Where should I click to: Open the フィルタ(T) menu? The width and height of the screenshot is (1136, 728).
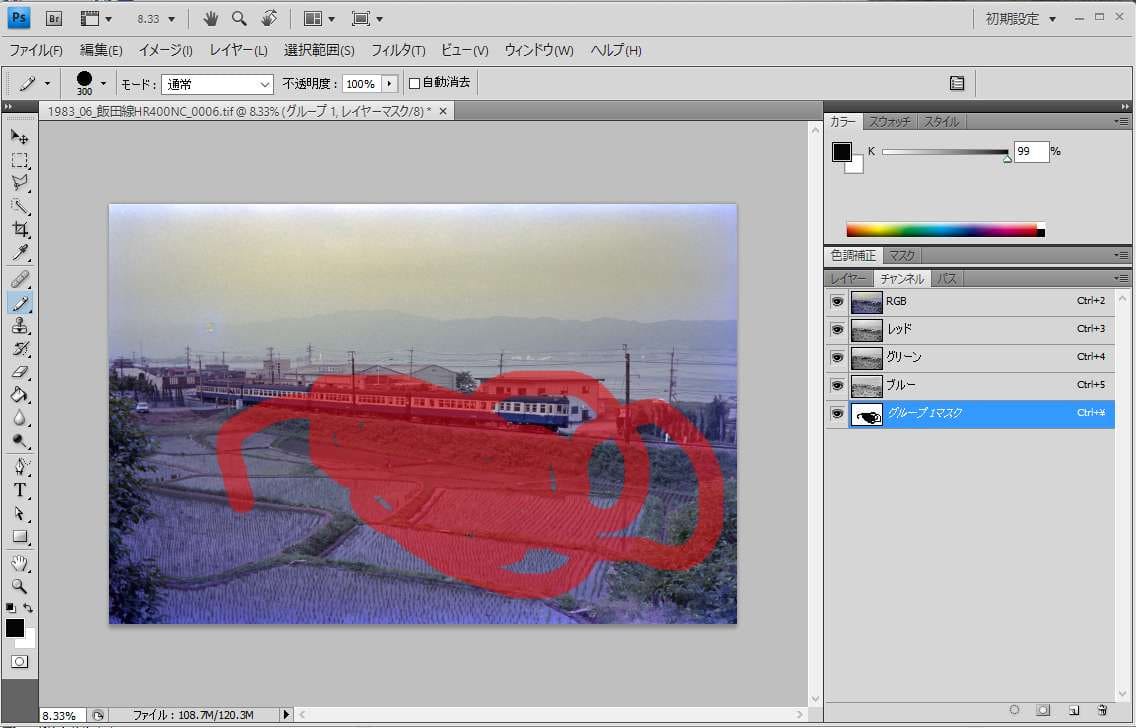tap(397, 50)
